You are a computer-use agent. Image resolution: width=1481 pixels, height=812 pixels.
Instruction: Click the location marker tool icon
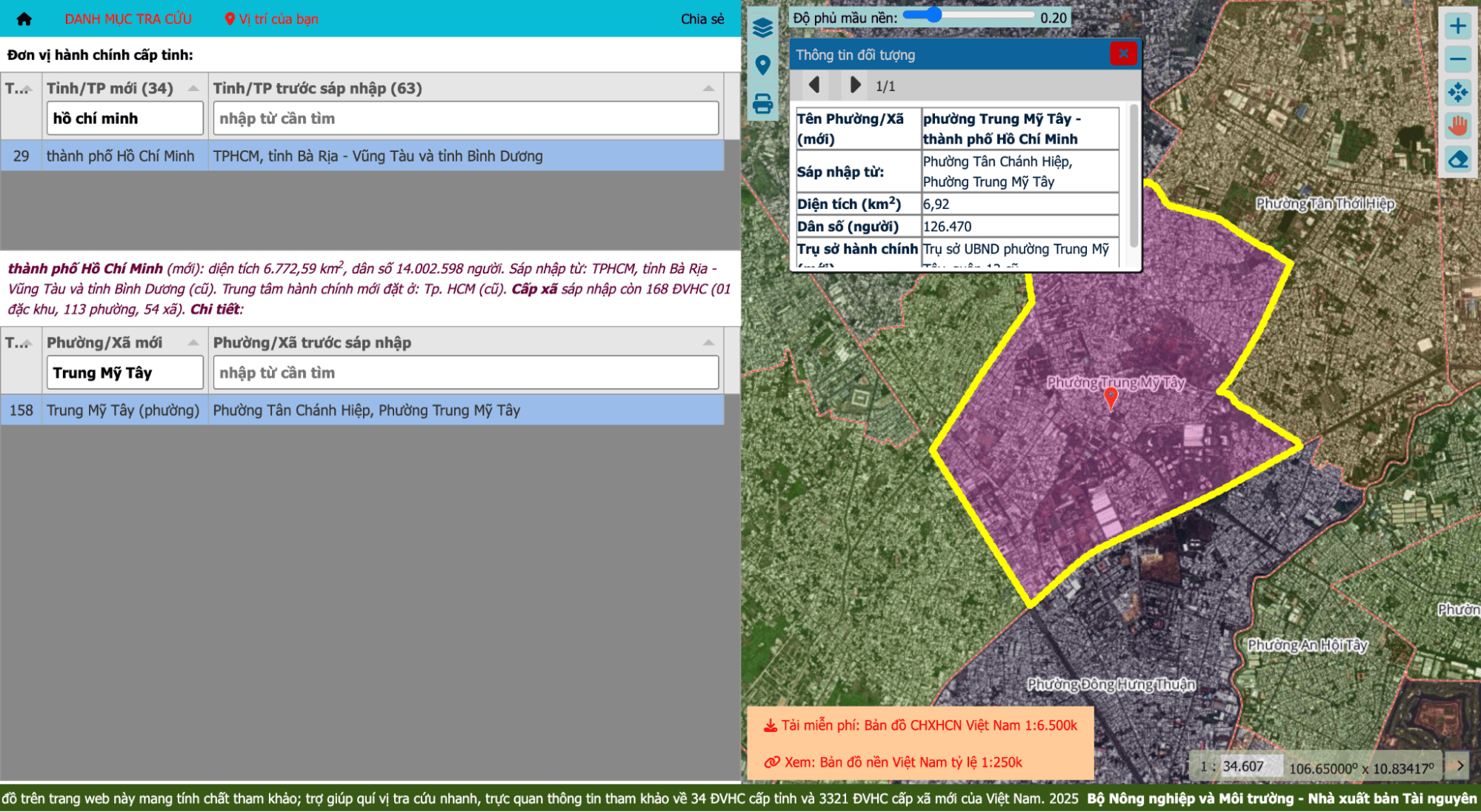[x=762, y=65]
